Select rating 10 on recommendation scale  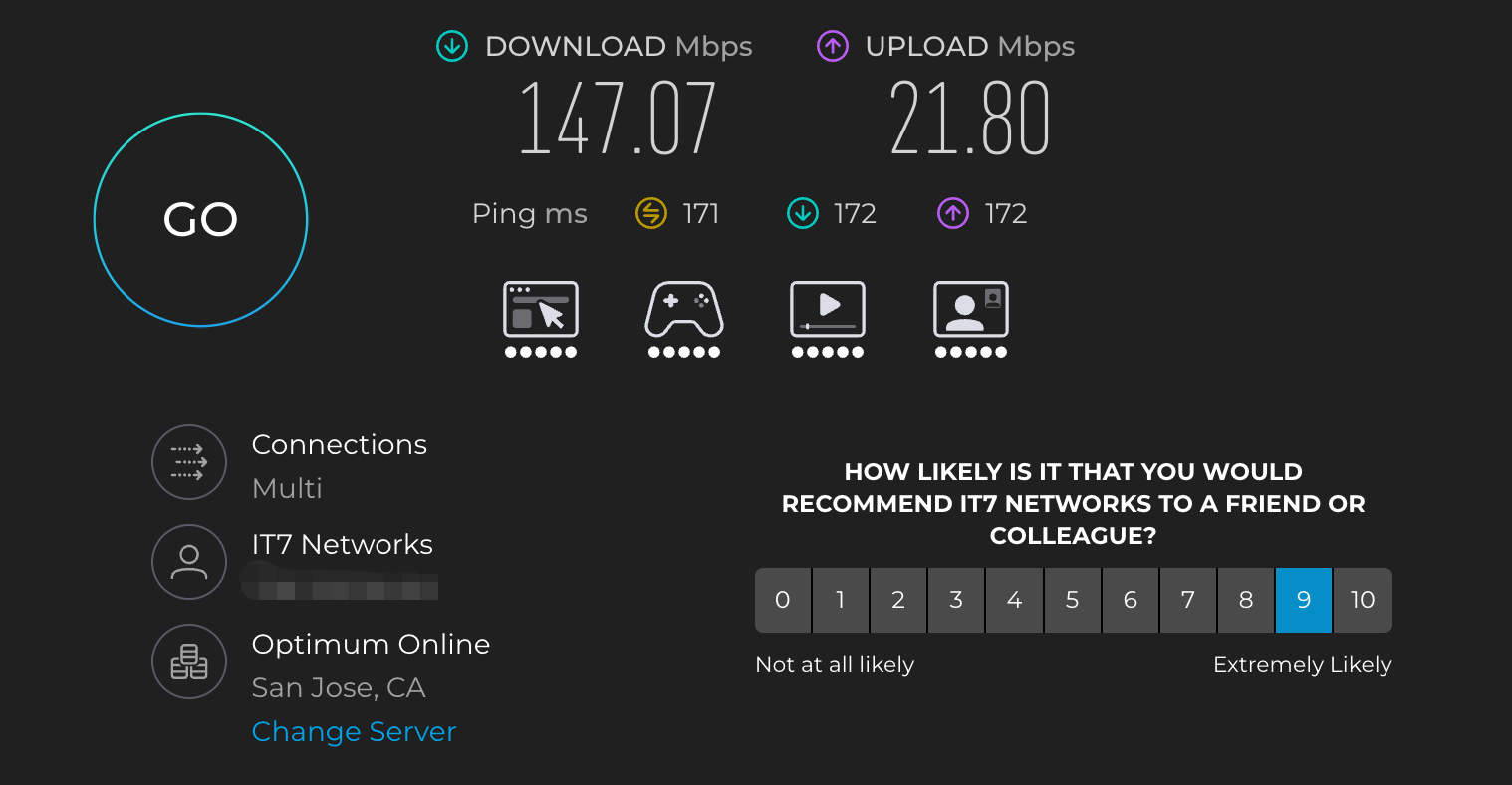point(1363,600)
